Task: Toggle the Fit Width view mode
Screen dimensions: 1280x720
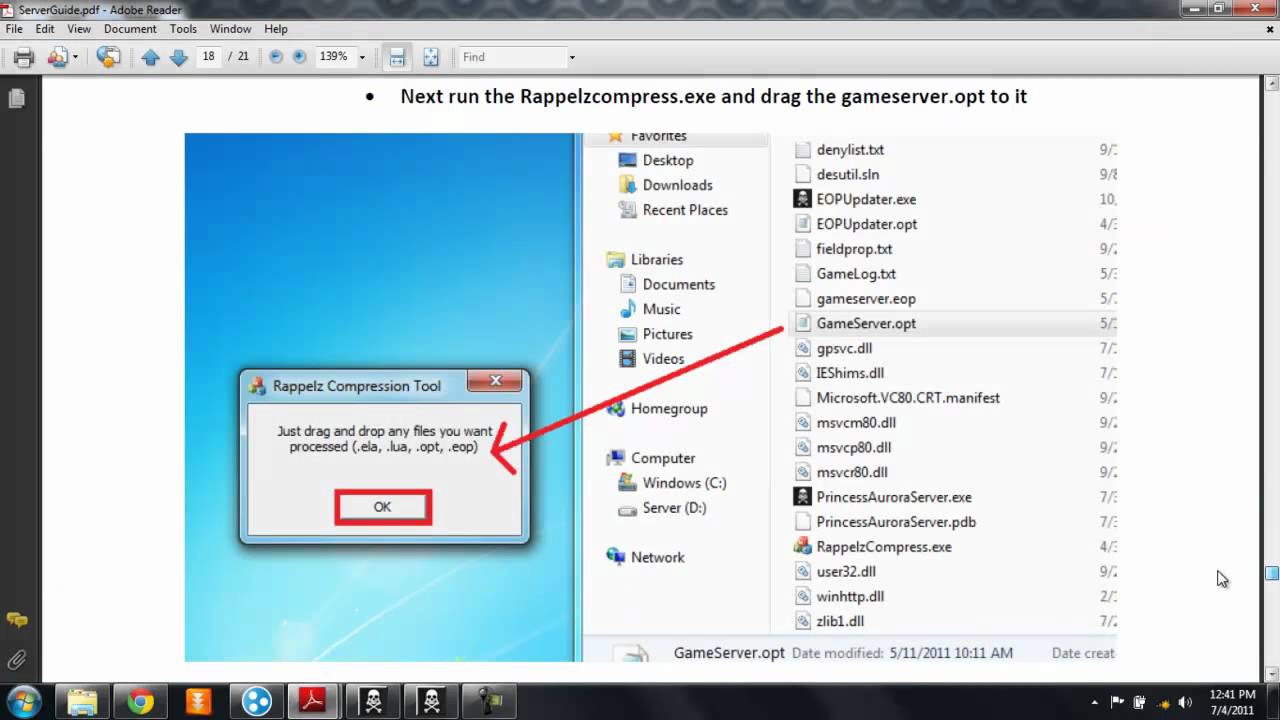Action: (x=397, y=56)
